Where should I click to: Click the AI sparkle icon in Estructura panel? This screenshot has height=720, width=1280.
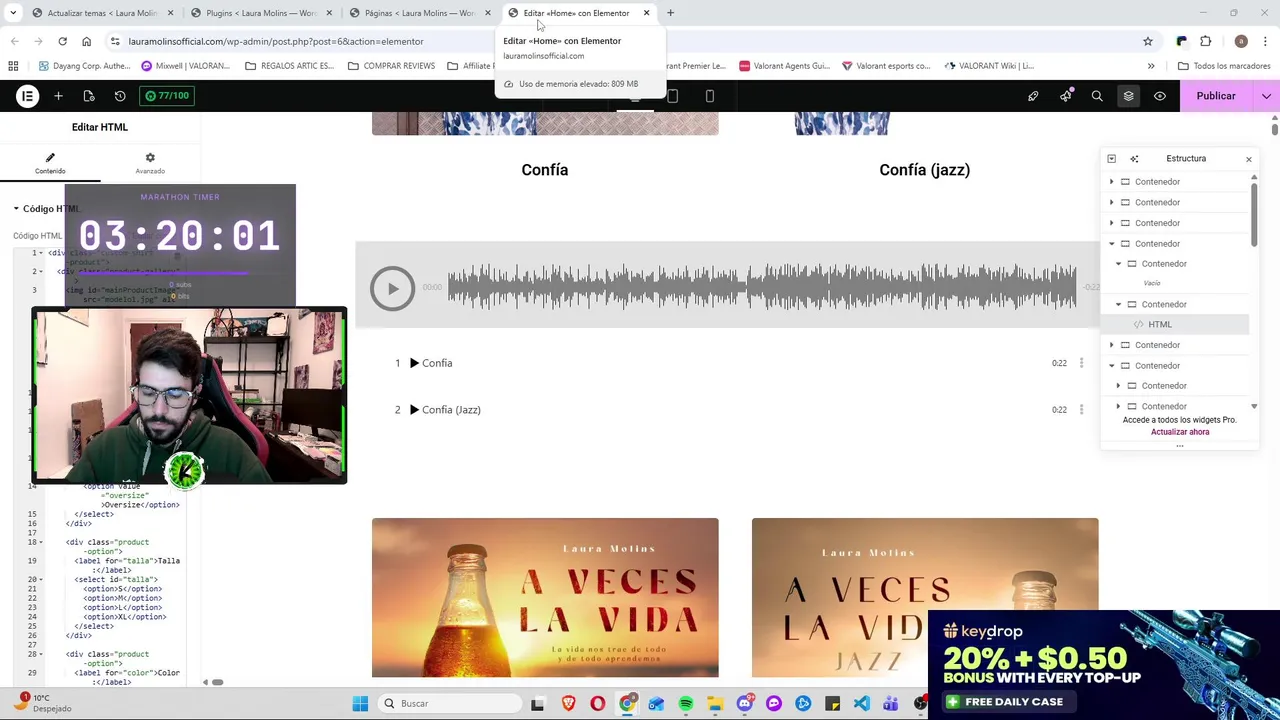(1134, 159)
